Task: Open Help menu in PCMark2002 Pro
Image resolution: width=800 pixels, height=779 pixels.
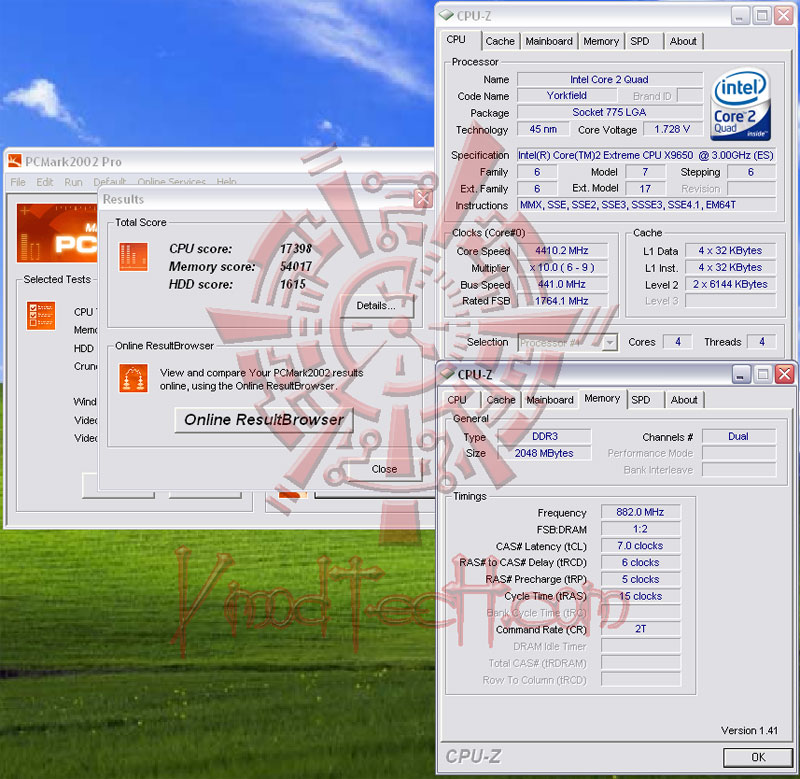Action: coord(226,182)
